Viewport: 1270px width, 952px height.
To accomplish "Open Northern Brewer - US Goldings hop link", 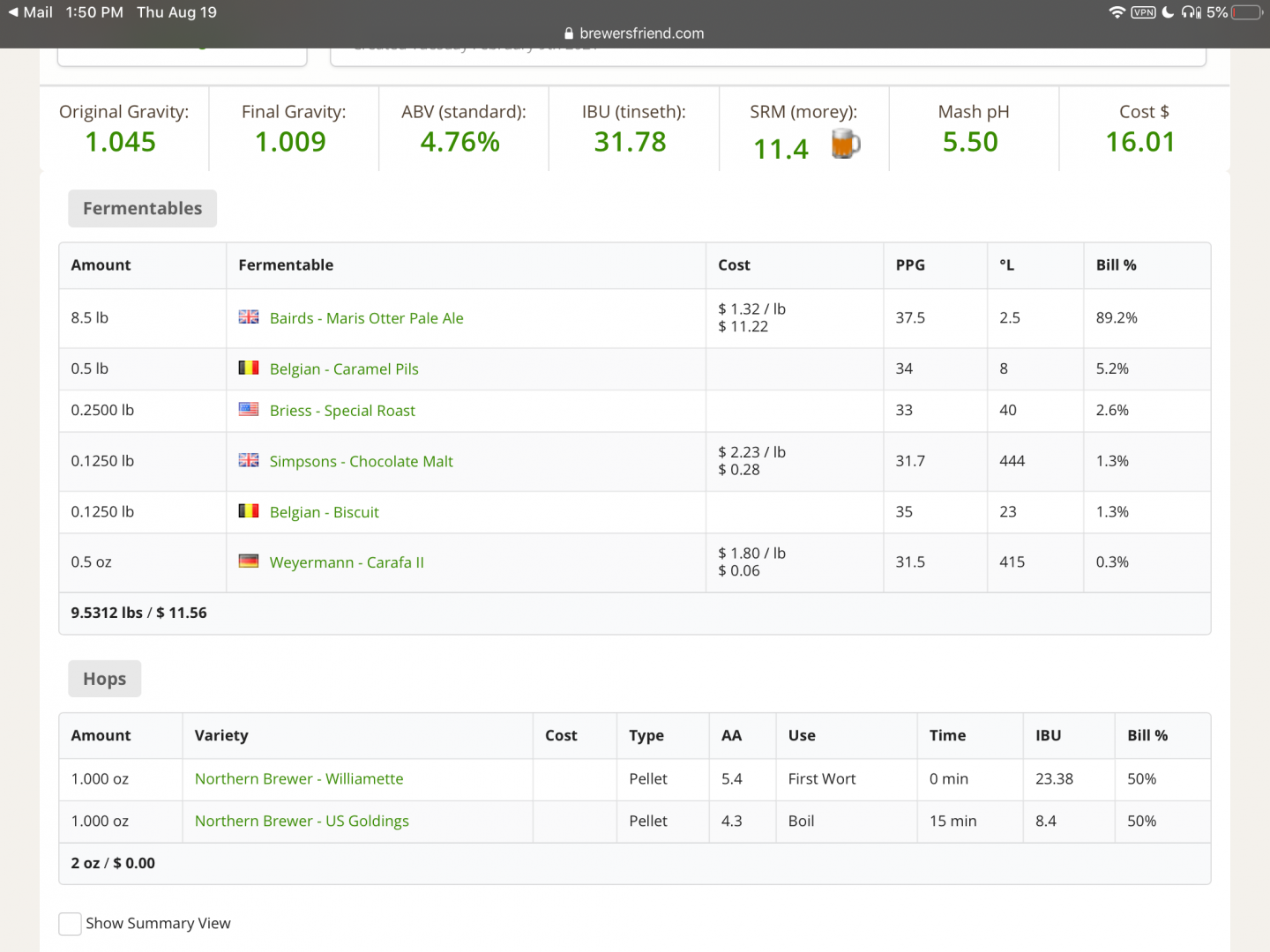I will tap(302, 822).
